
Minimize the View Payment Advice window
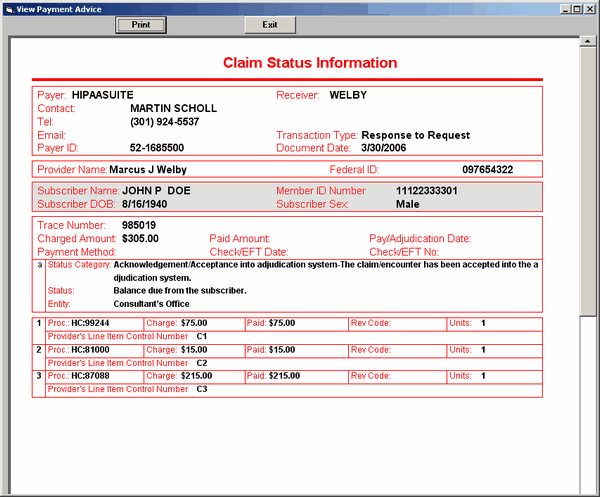(564, 7)
